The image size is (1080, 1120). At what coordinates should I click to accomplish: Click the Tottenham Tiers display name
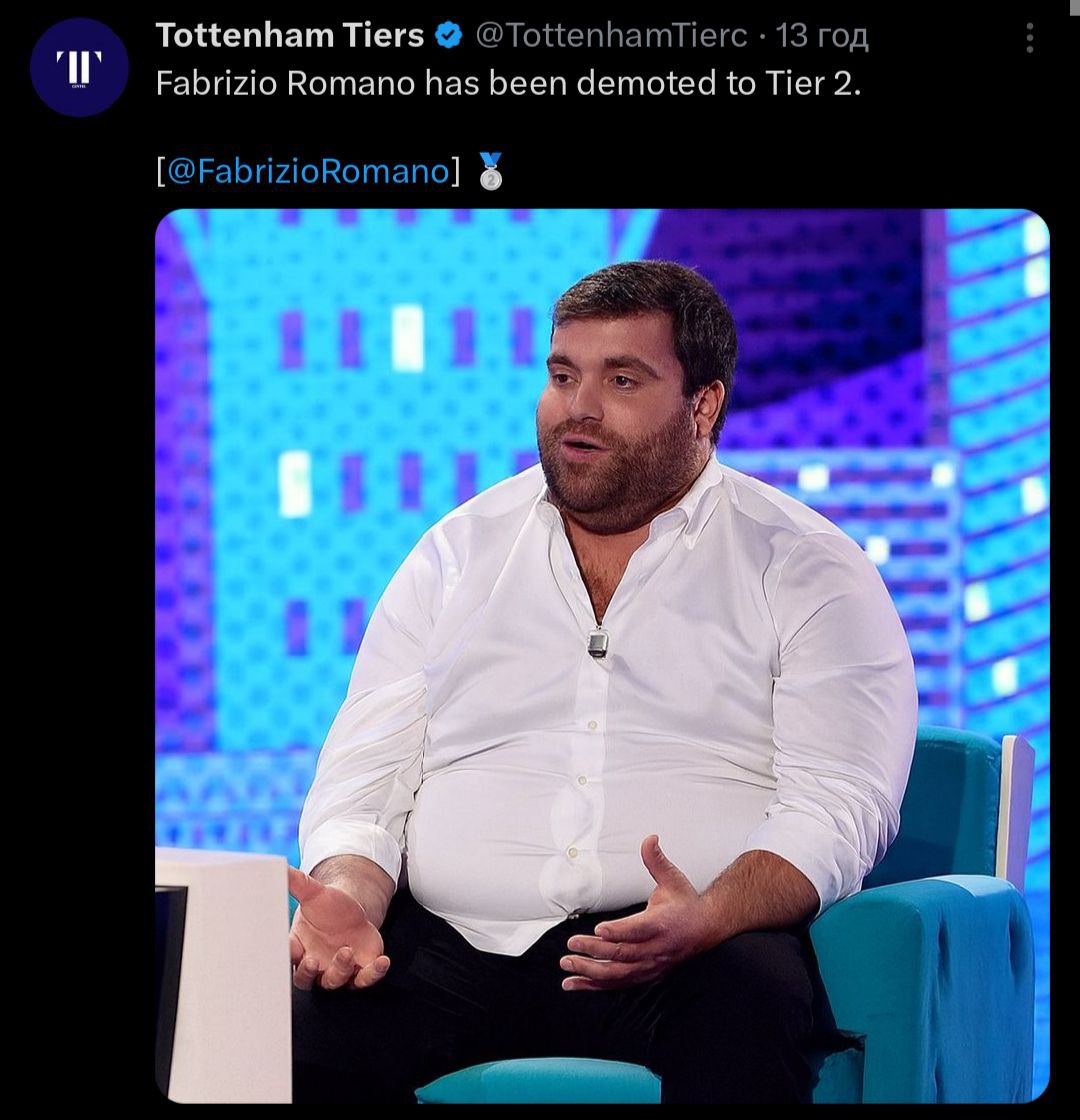[x=290, y=35]
